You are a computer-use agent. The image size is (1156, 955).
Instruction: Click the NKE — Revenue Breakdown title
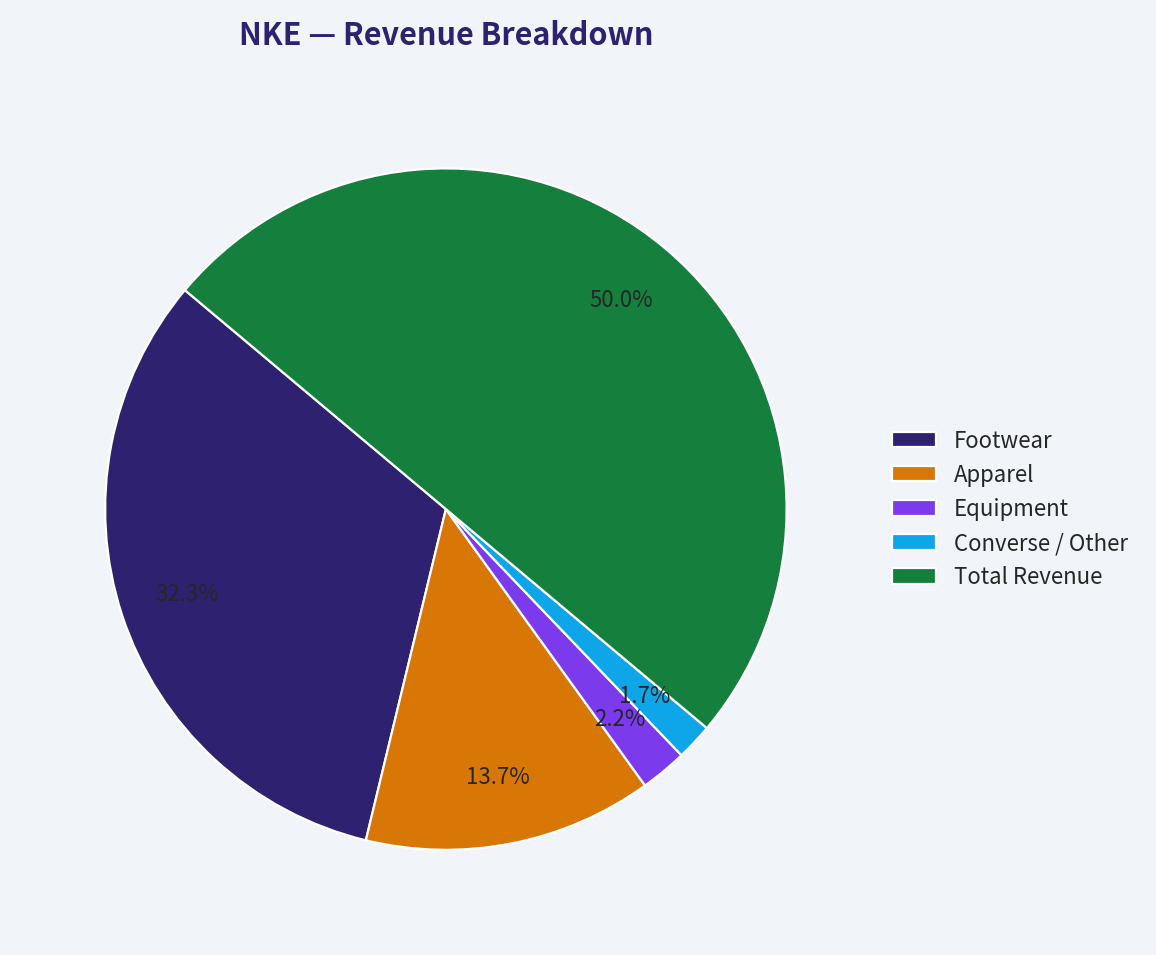coord(446,34)
